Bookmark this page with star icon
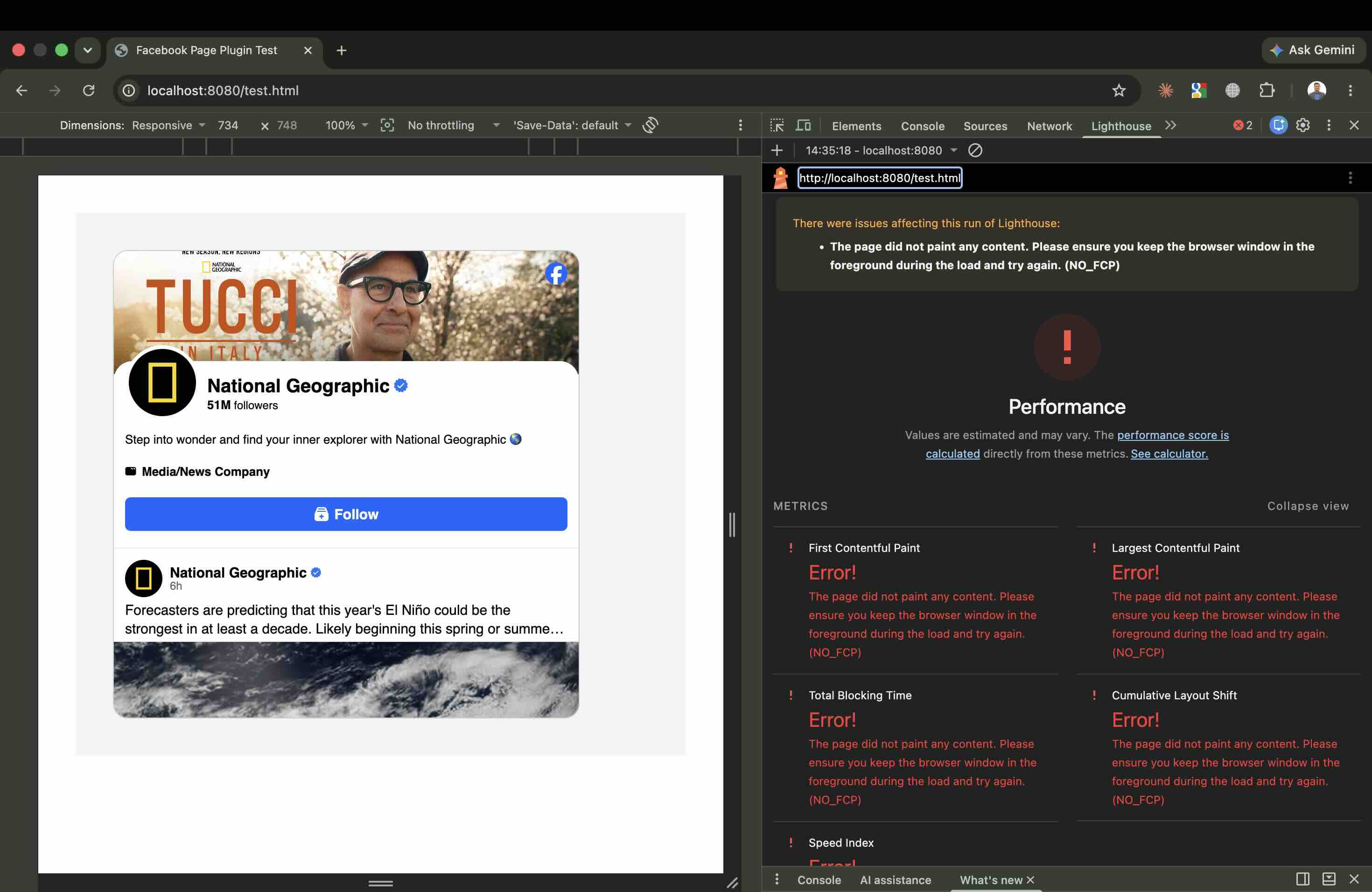Screen dimensions: 1372x892 [x=1118, y=91]
